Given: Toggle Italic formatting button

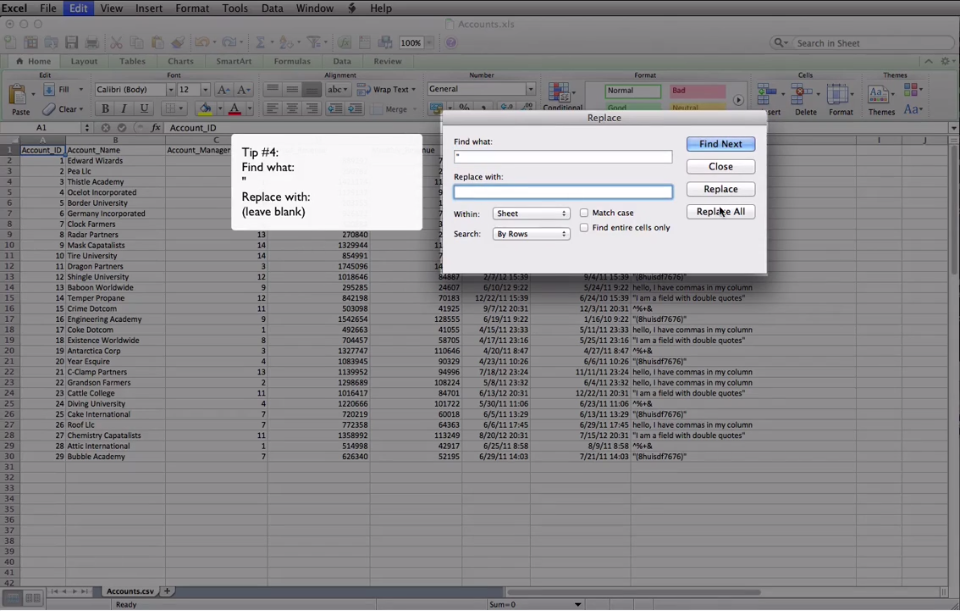Looking at the screenshot, I should pos(124,109).
